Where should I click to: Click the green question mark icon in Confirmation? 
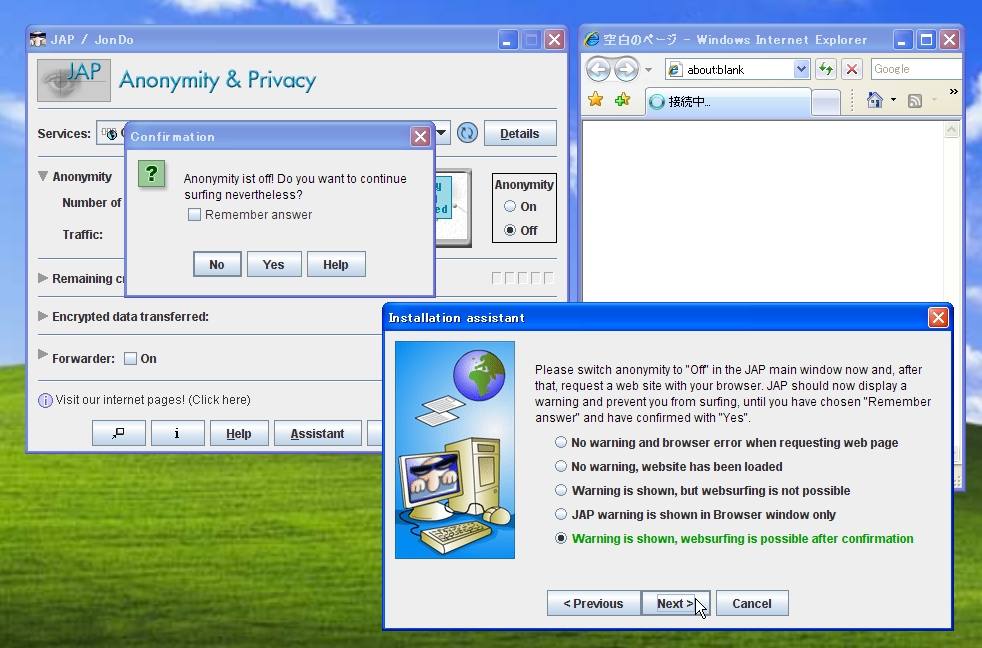click(152, 173)
